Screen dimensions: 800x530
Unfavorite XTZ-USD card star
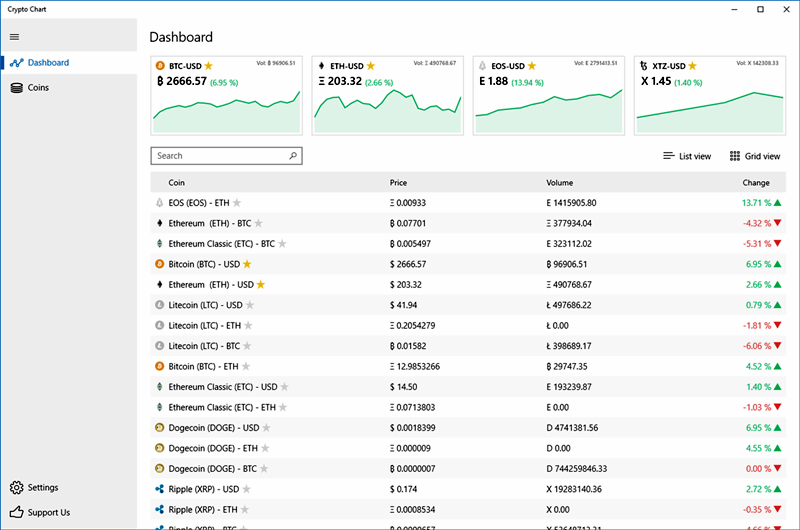tap(692, 66)
